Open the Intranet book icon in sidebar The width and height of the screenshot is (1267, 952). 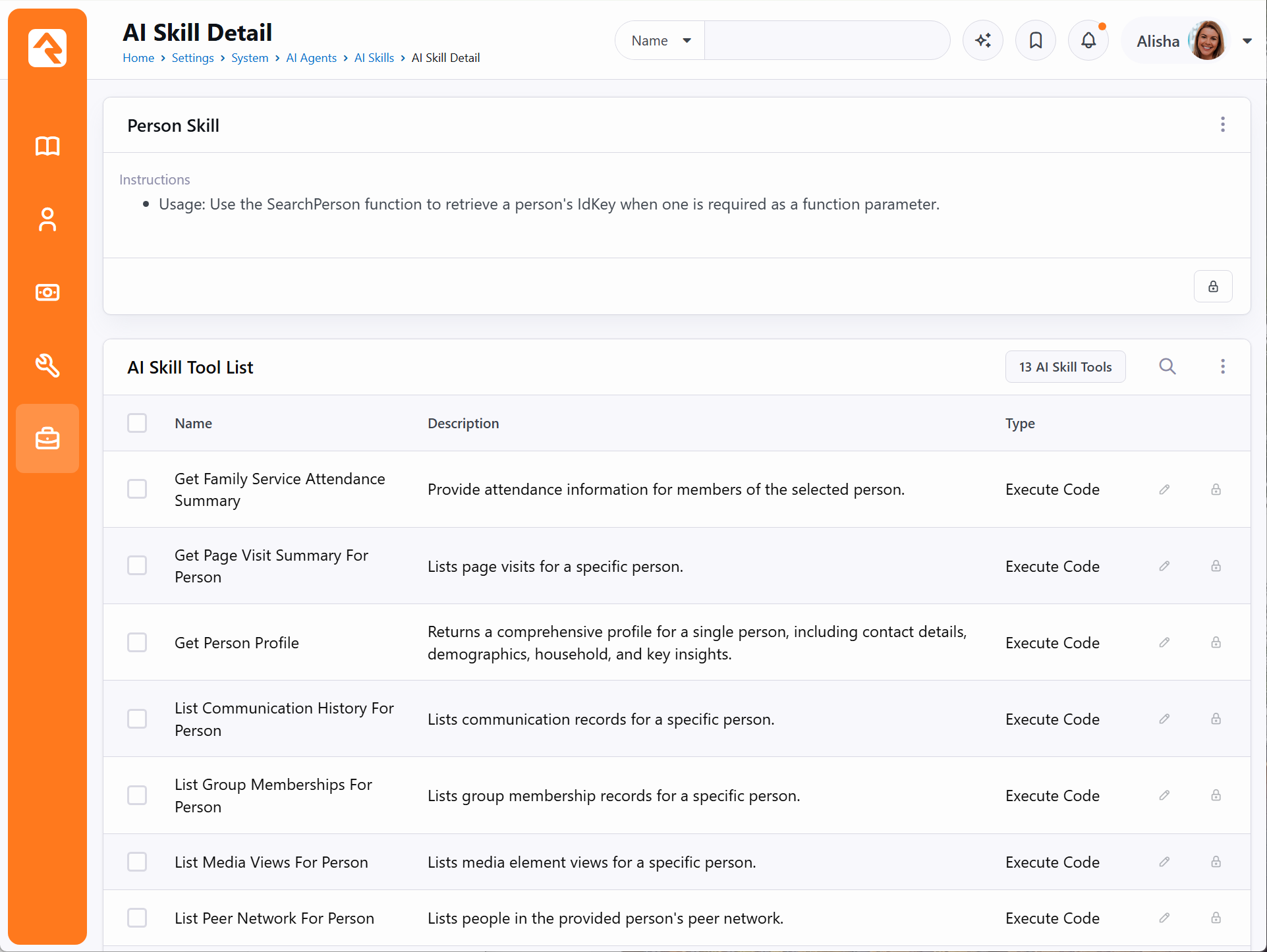(x=47, y=146)
